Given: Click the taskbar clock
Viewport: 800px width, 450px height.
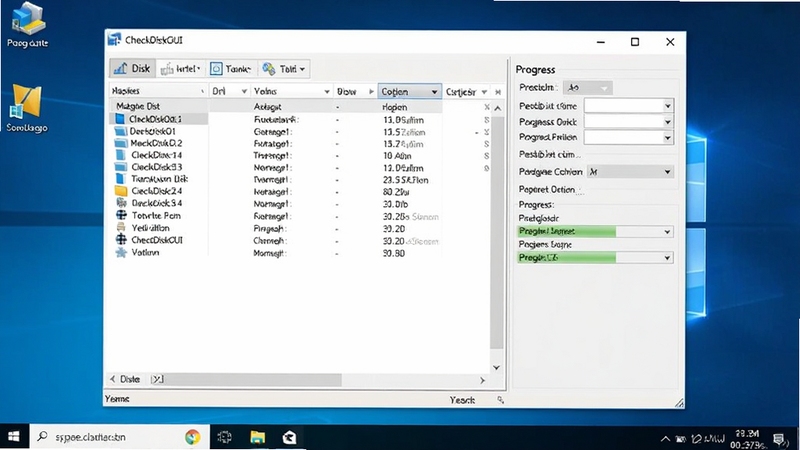Looking at the screenshot, I should tap(748, 439).
